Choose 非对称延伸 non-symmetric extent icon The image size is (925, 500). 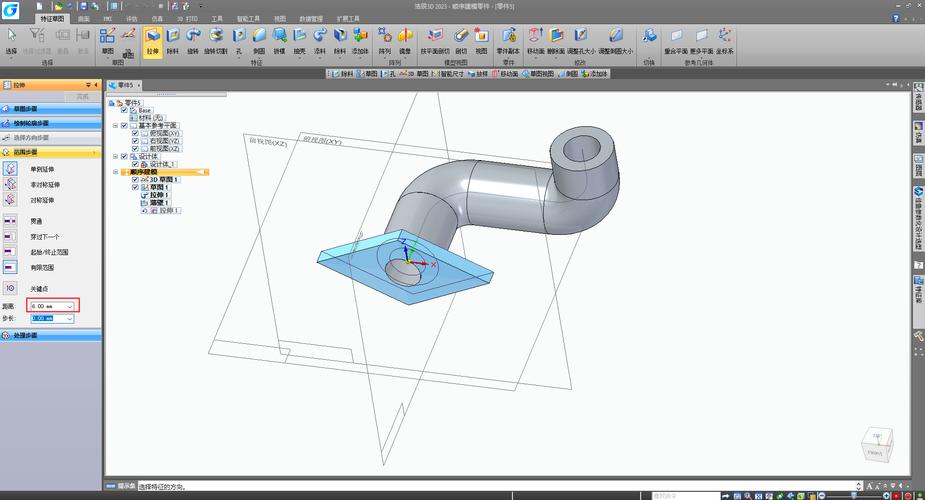point(10,184)
